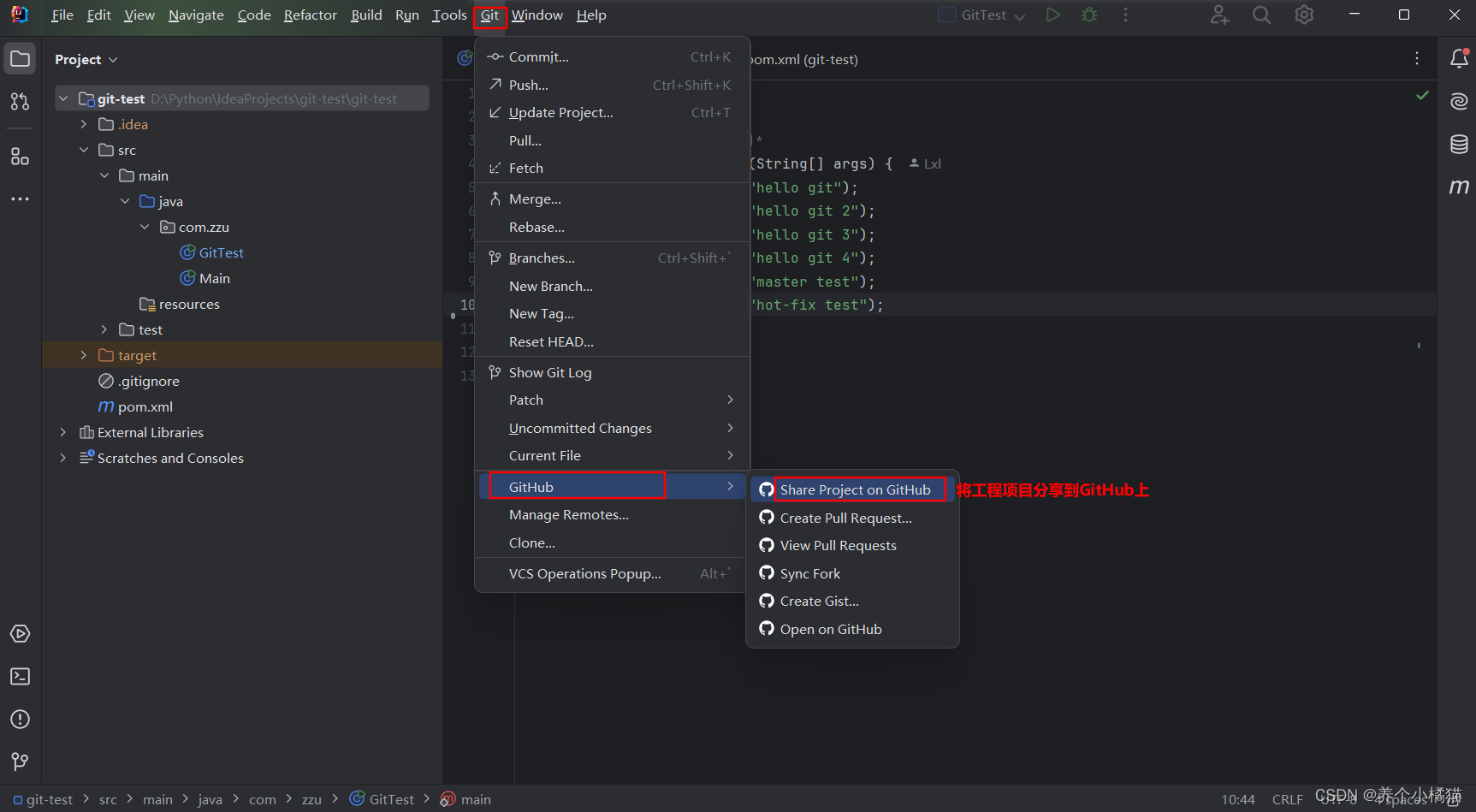Collapse the main folder
This screenshot has width=1476, height=812.
pos(104,175)
